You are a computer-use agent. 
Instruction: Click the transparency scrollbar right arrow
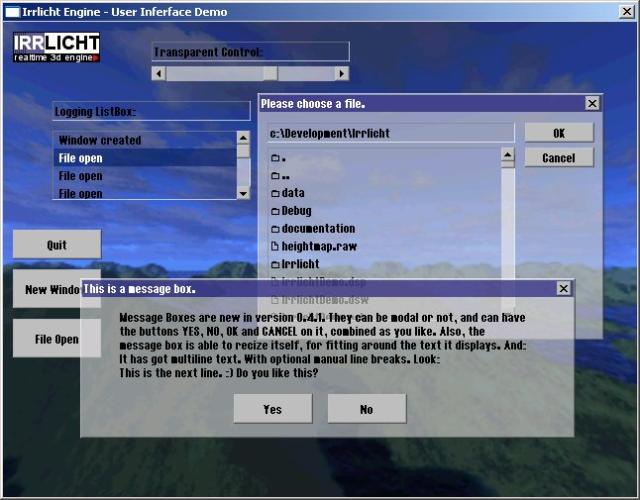coord(342,73)
